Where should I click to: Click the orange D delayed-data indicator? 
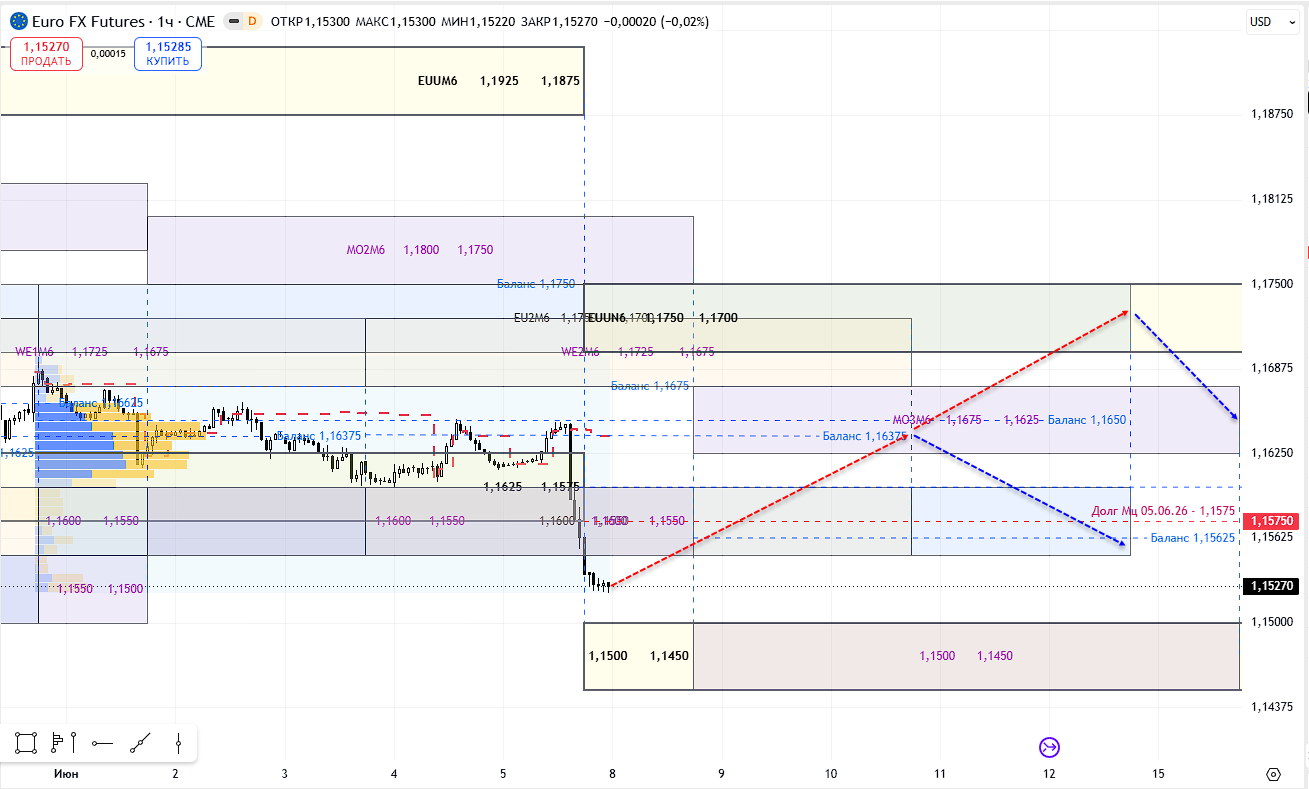251,21
